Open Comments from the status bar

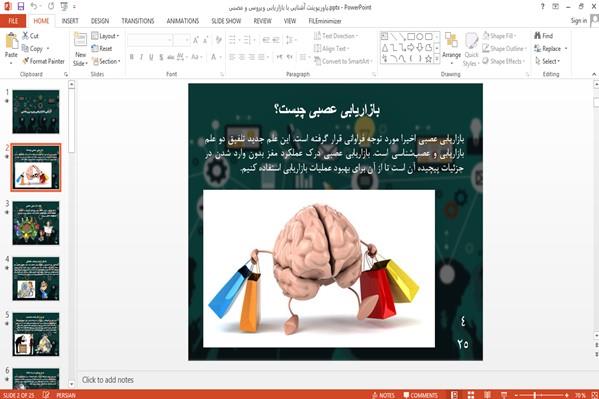421,395
